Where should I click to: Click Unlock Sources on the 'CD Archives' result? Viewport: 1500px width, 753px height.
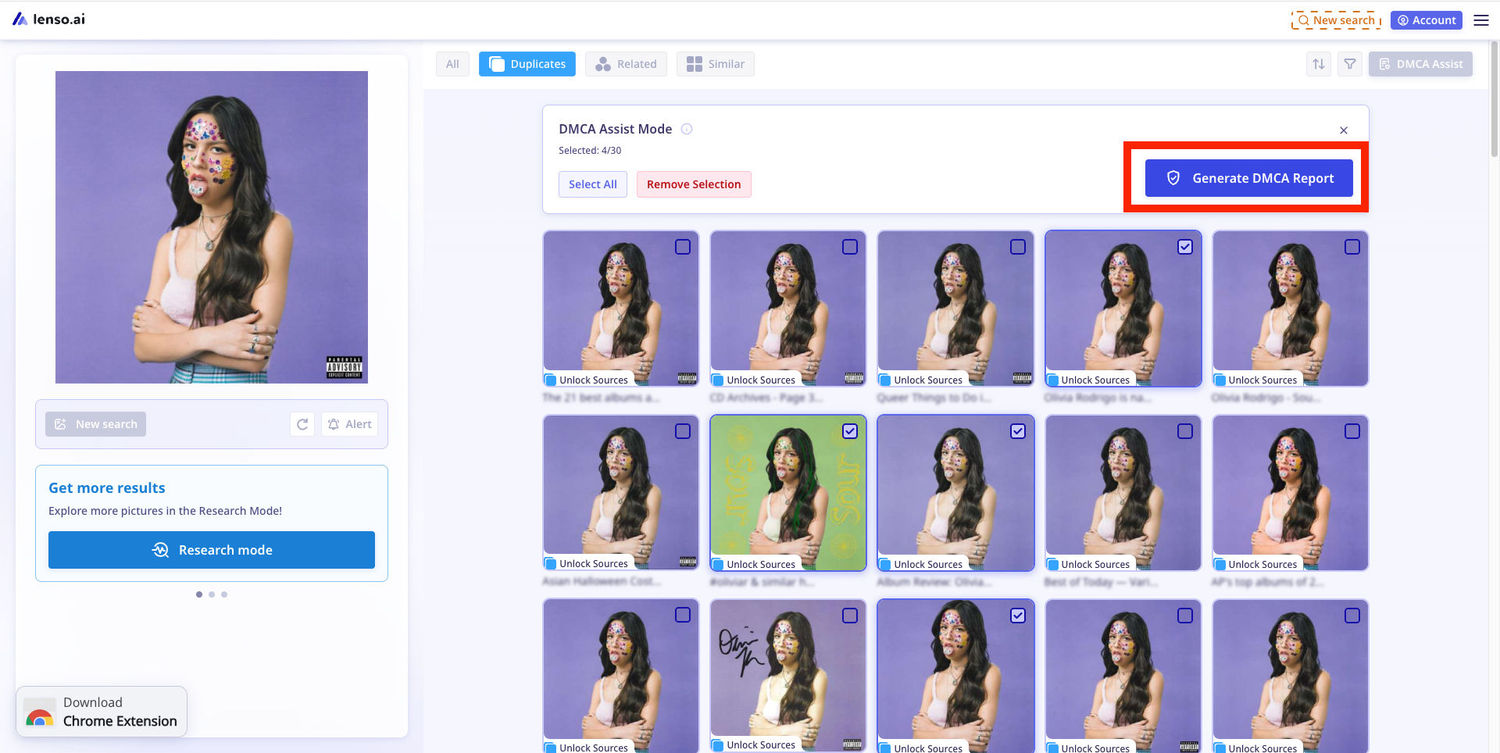[754, 380]
